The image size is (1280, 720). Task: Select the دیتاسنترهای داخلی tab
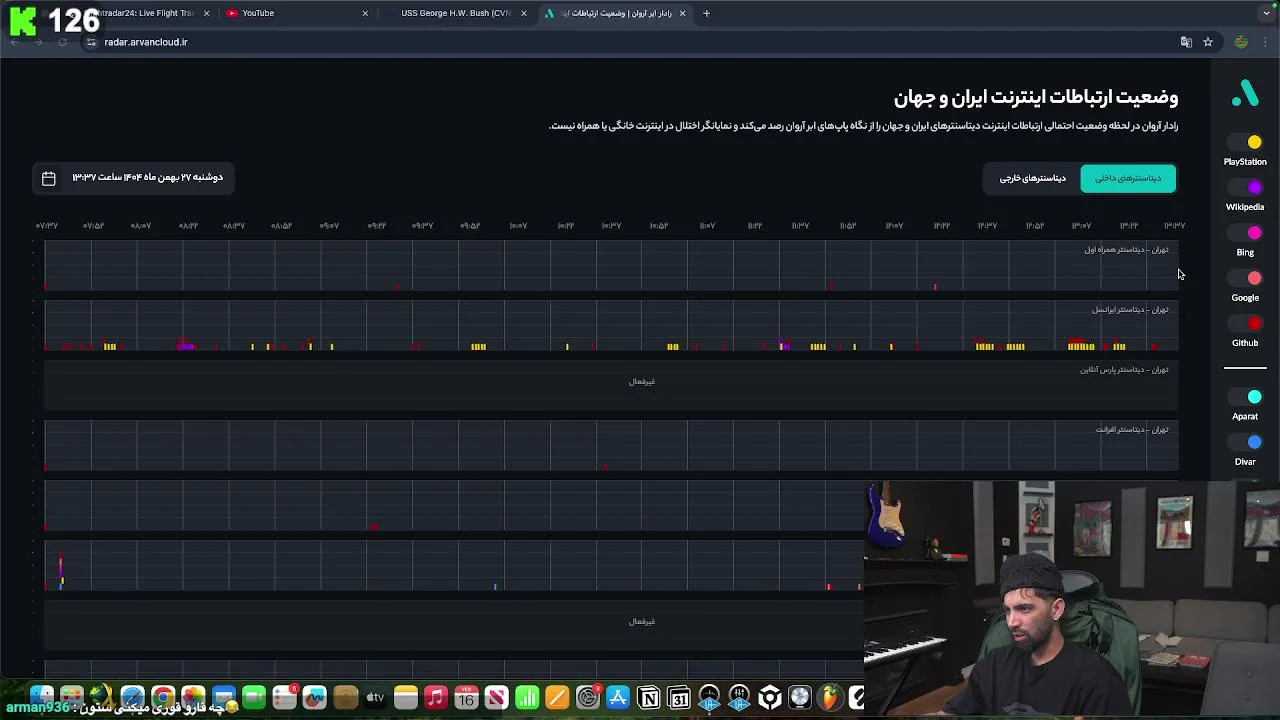coord(1128,178)
